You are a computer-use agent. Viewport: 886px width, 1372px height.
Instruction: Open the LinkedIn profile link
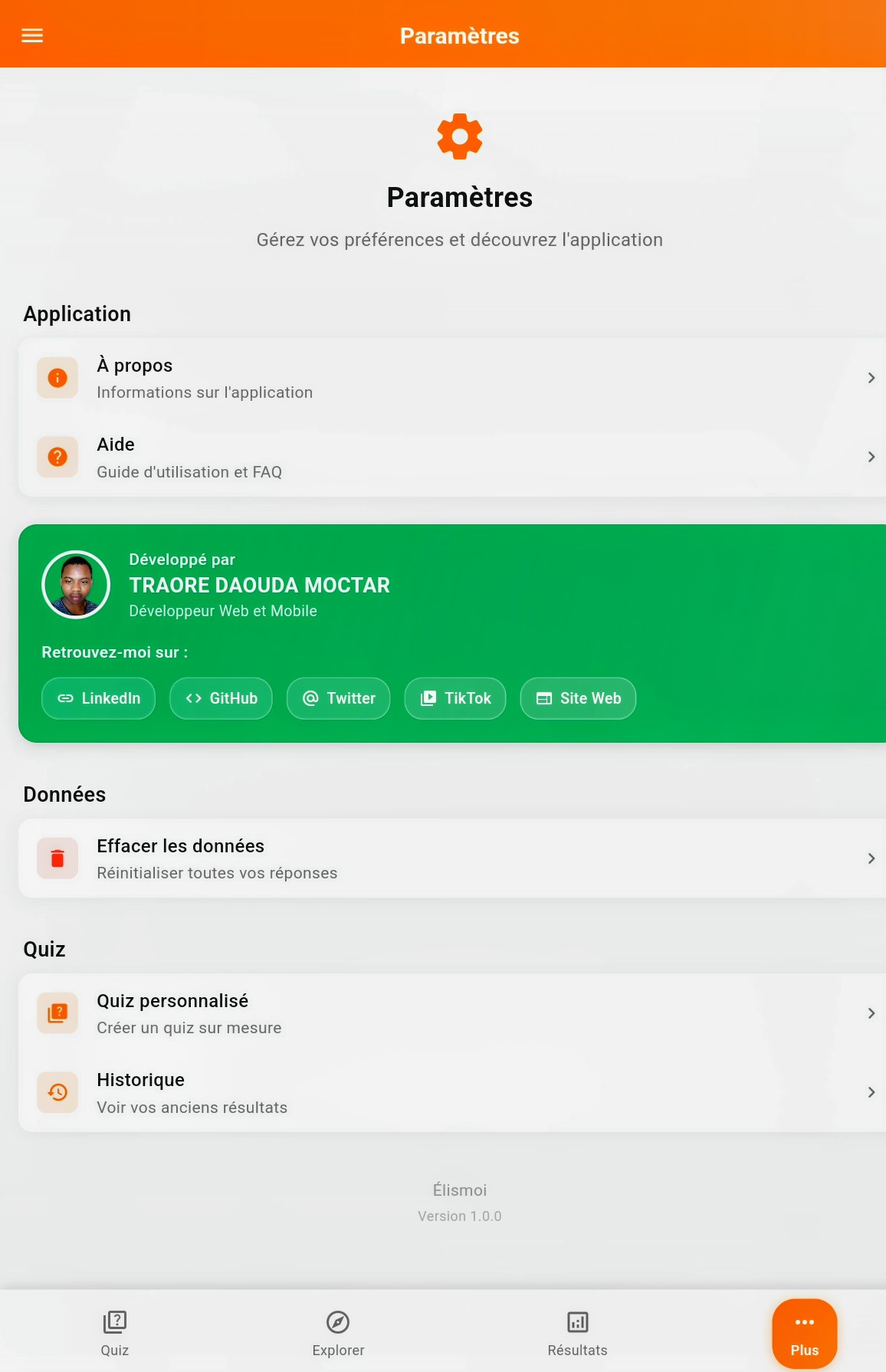pos(98,698)
